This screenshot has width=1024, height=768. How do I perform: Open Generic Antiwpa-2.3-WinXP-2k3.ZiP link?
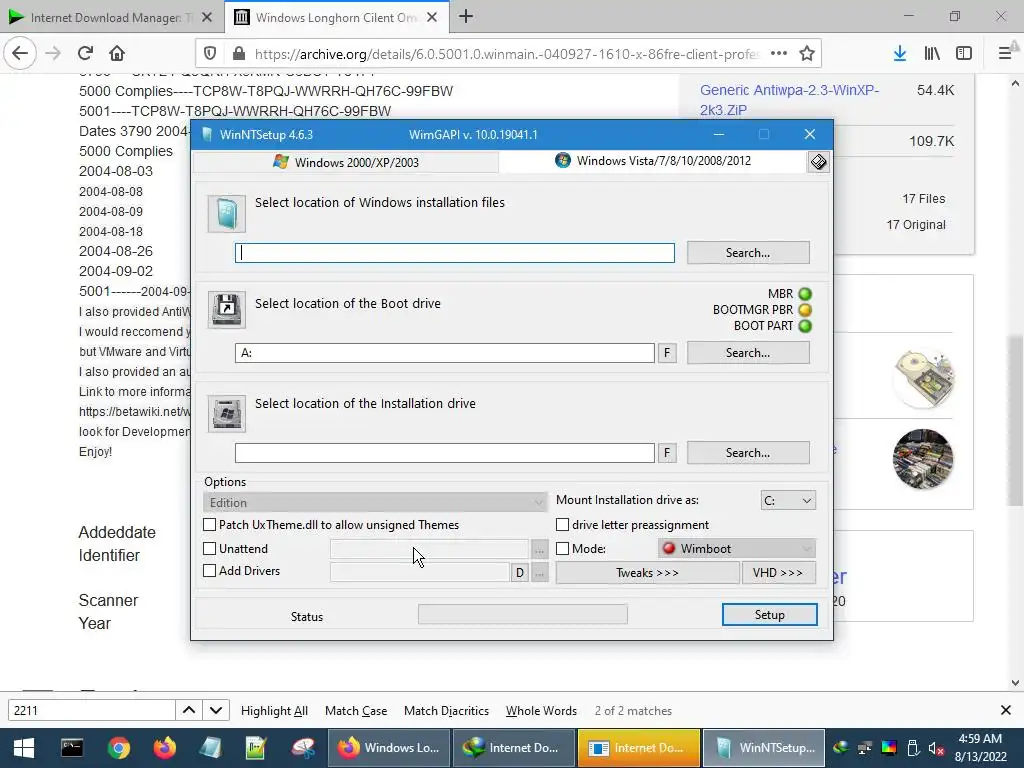coord(790,100)
